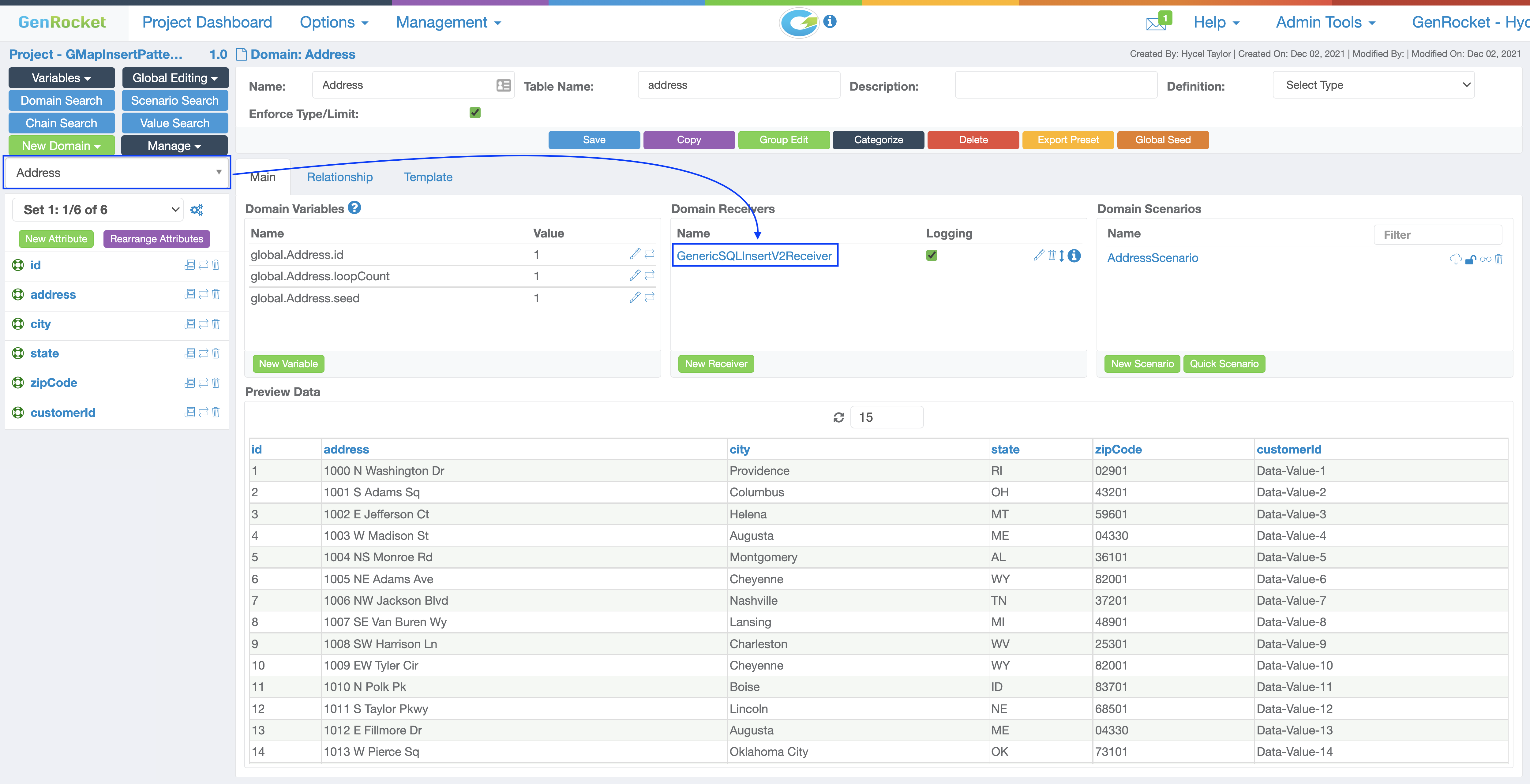Click the info icon for GenericSQLInsertV2Receiver
The width and height of the screenshot is (1530, 784).
click(x=1074, y=256)
